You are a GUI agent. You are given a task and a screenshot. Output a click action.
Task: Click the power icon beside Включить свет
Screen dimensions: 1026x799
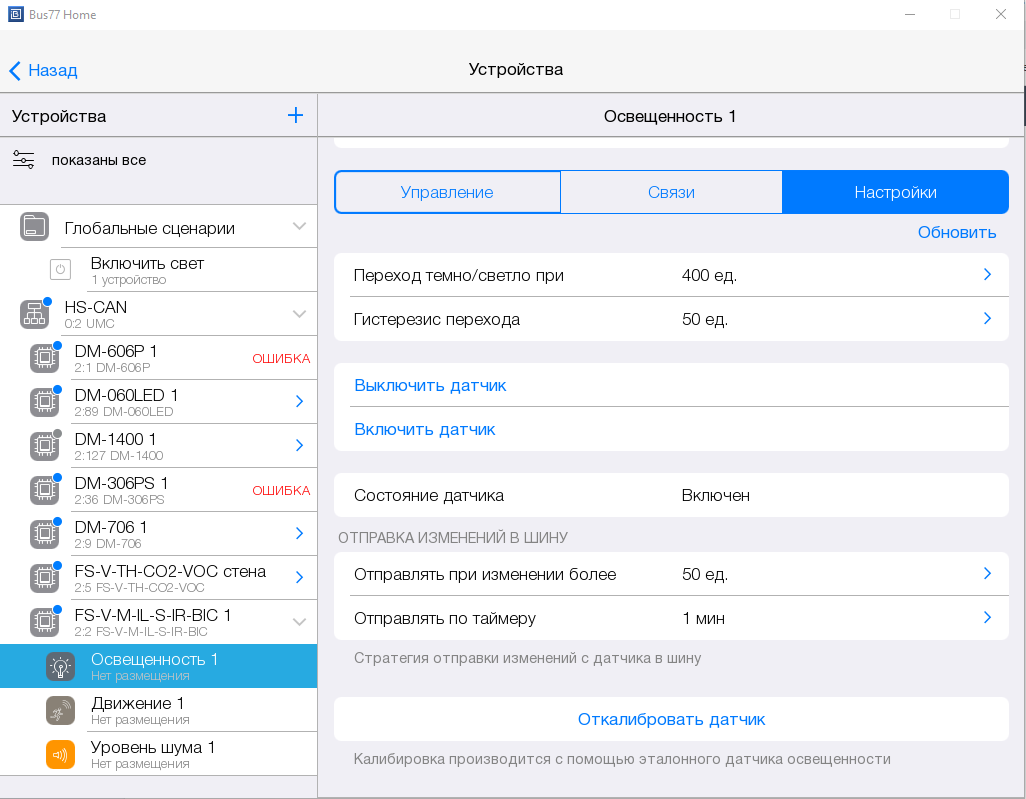coord(60,270)
